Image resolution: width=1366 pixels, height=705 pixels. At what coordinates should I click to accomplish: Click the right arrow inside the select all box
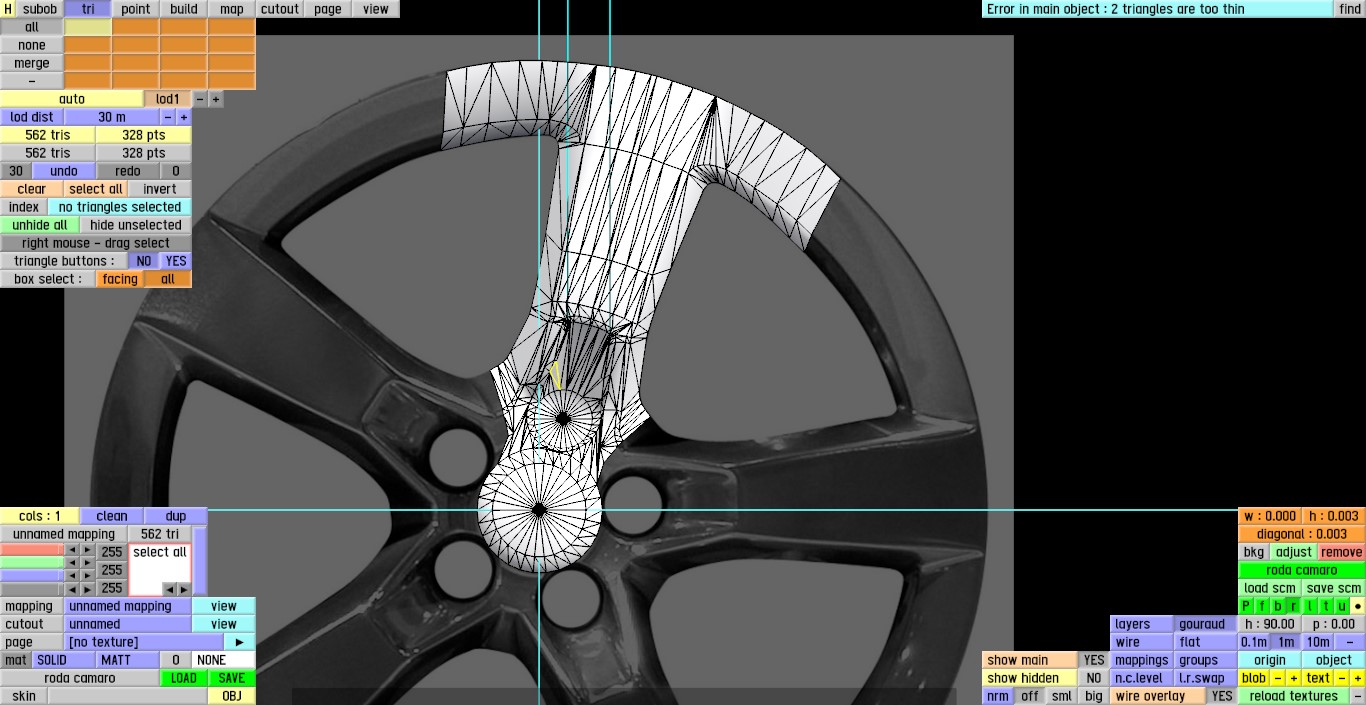coord(184,589)
